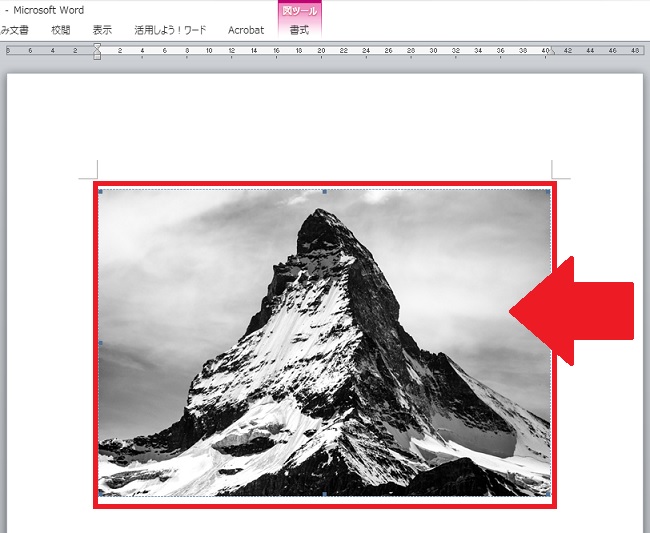650x533 pixels.
Task: Open the 校閲 ribbon tab
Action: 61,30
